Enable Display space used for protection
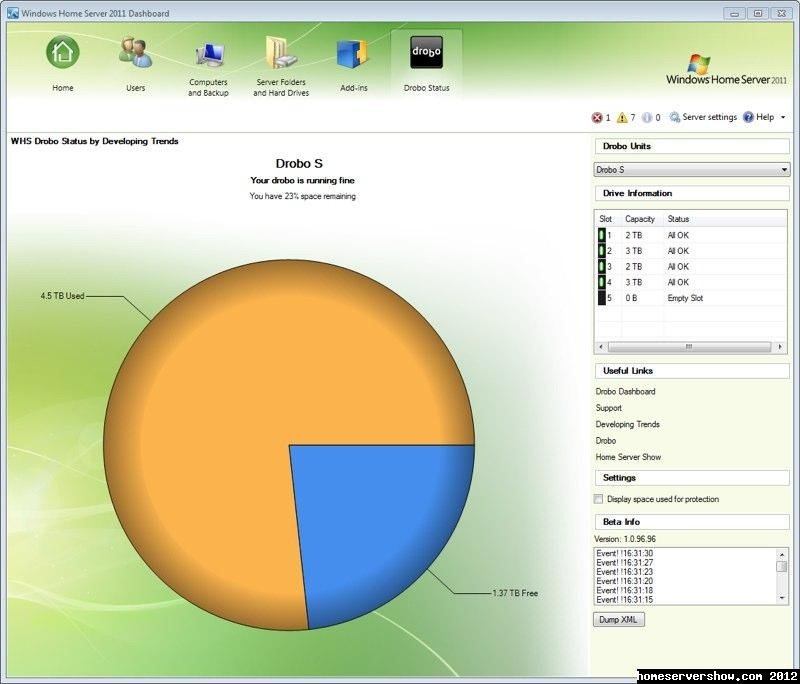This screenshot has height=684, width=800. (x=598, y=499)
